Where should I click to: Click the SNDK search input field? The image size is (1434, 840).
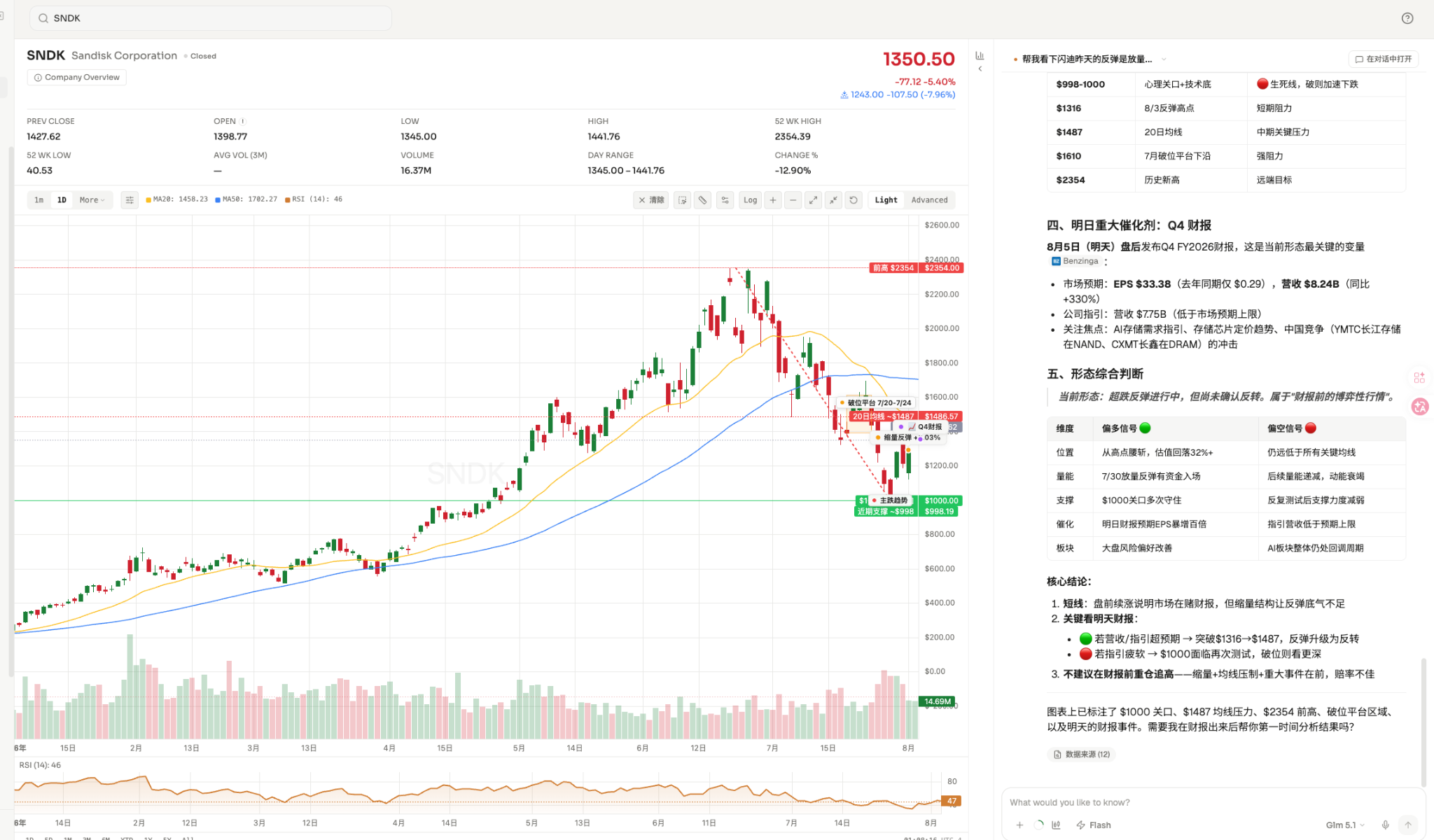[210, 18]
